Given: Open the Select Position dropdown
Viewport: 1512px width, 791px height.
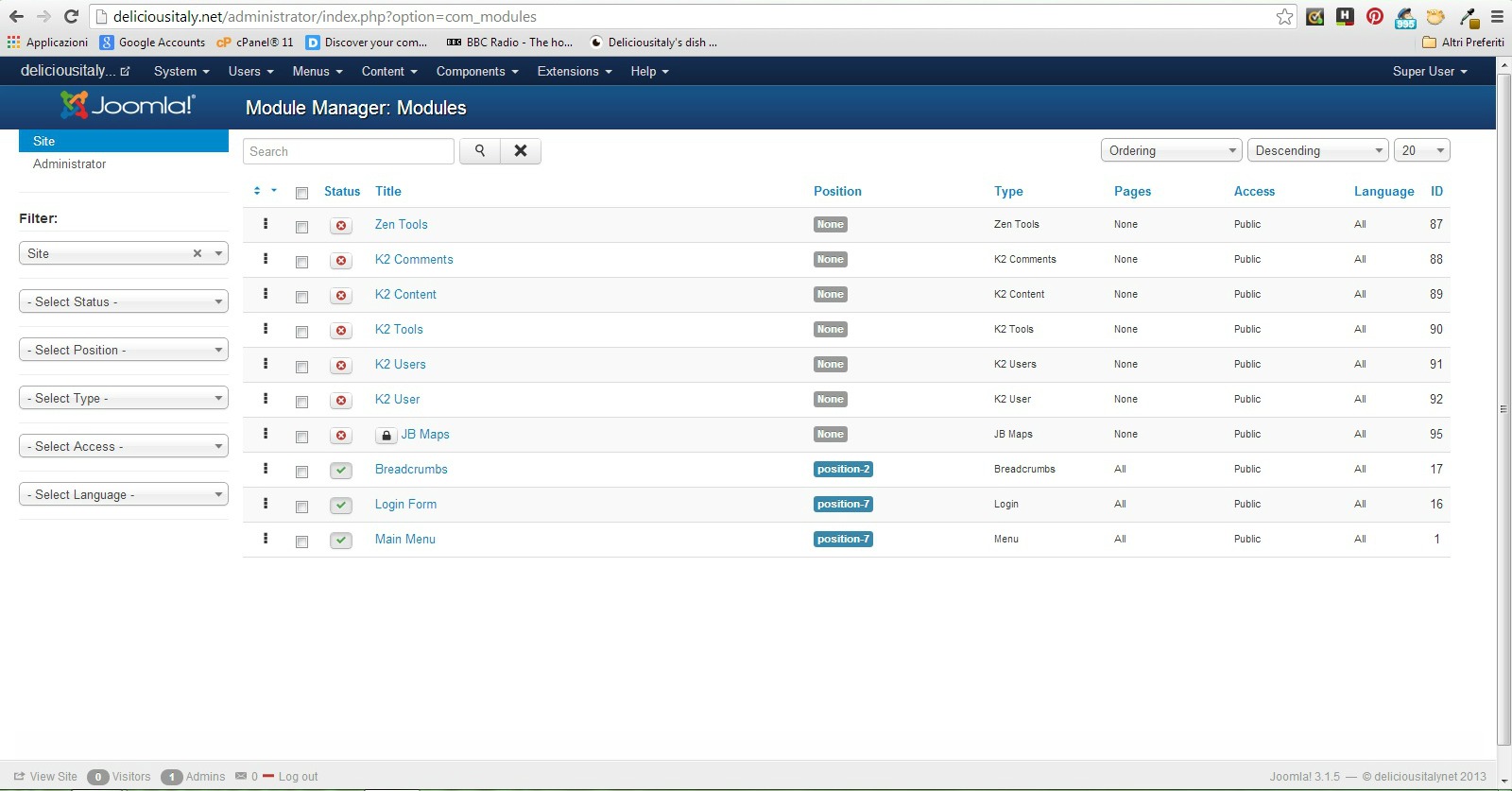Looking at the screenshot, I should tap(124, 350).
